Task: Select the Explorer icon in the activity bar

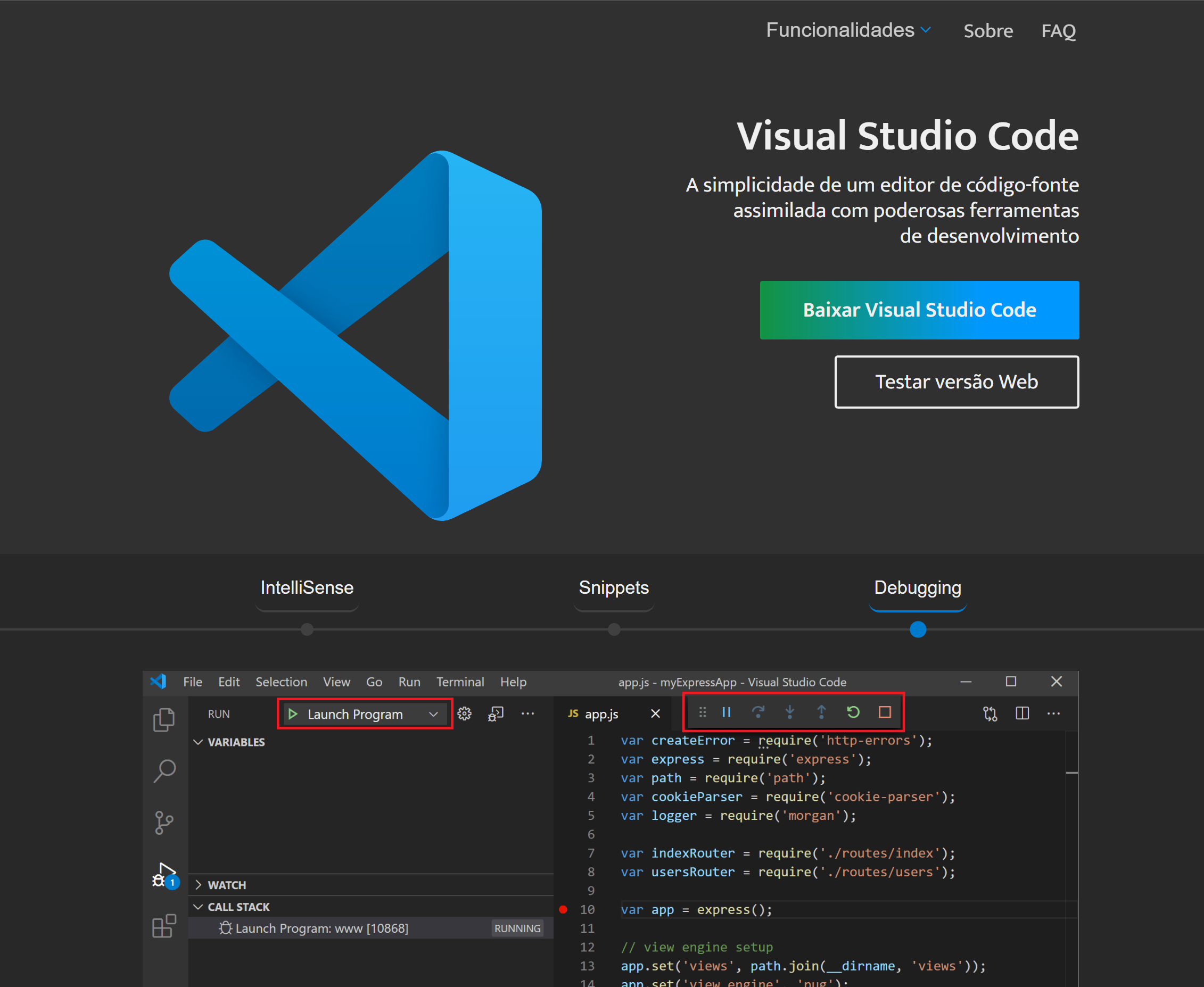Action: [164, 719]
